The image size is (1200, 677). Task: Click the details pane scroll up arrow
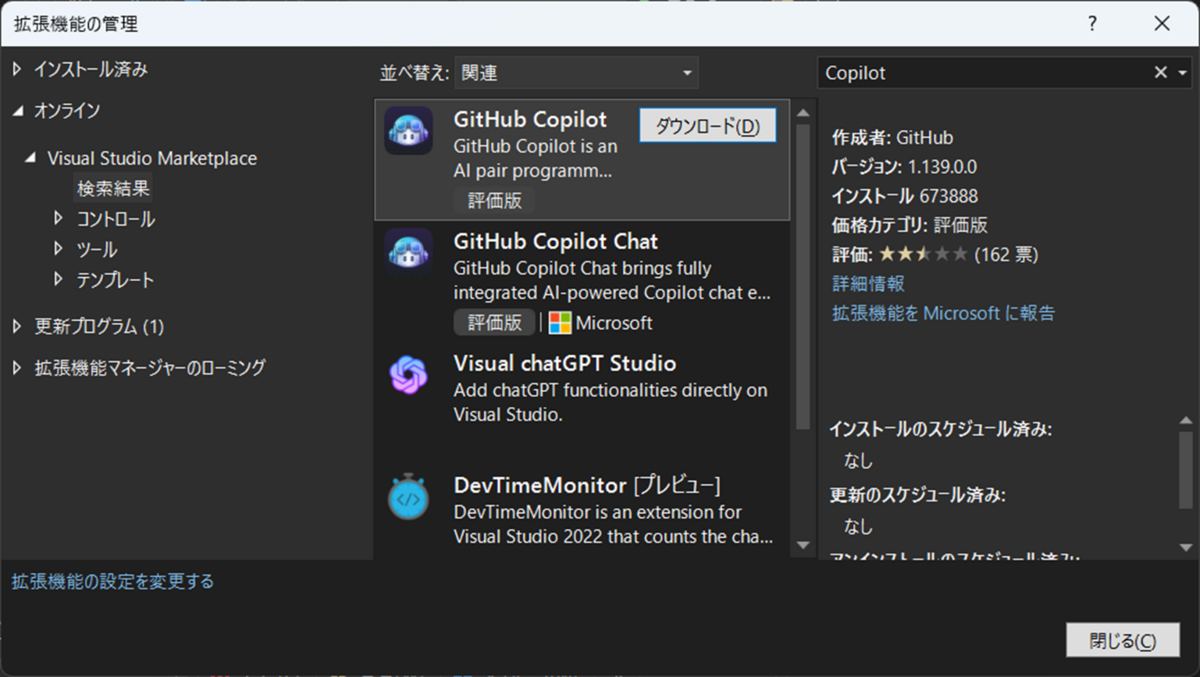1186,421
